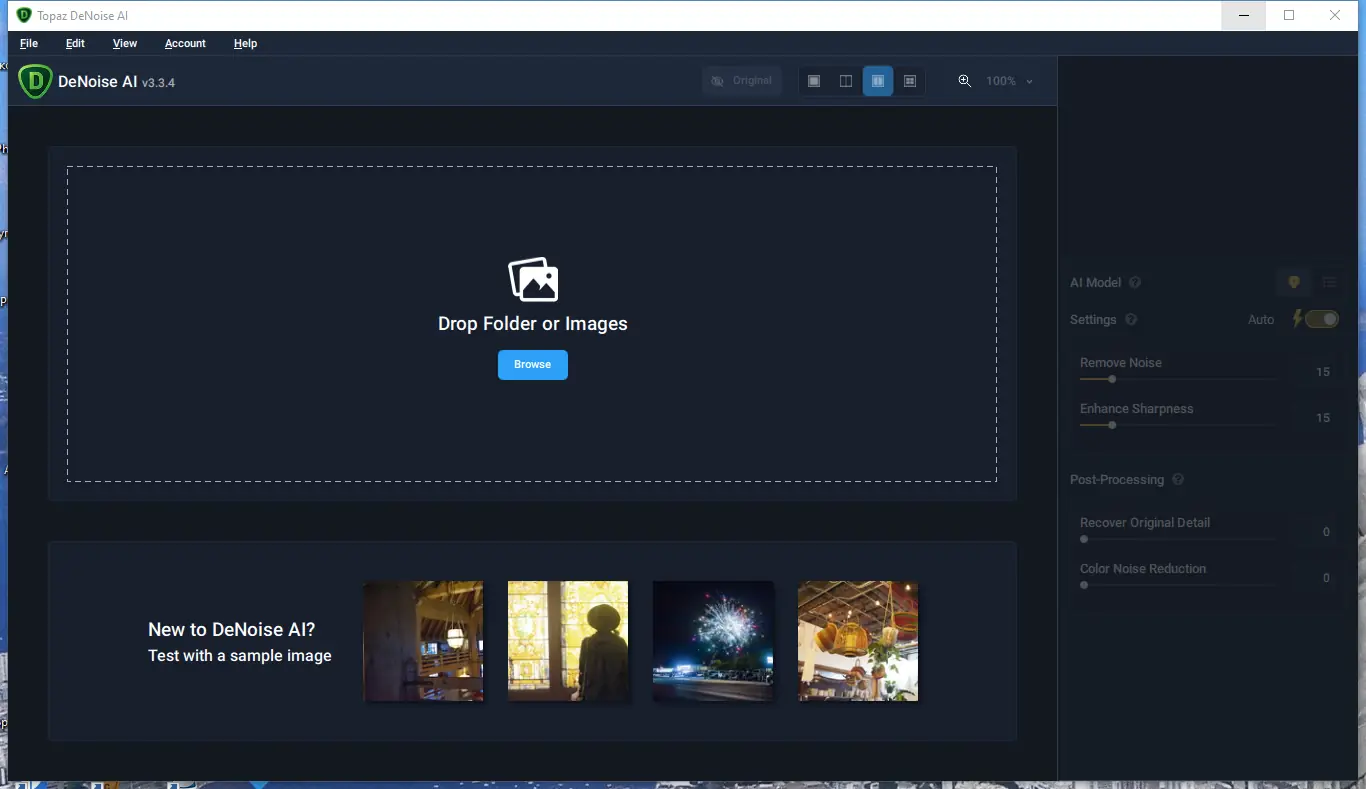This screenshot has height=789, width=1366.
Task: Open the File menu
Action: tap(29, 43)
